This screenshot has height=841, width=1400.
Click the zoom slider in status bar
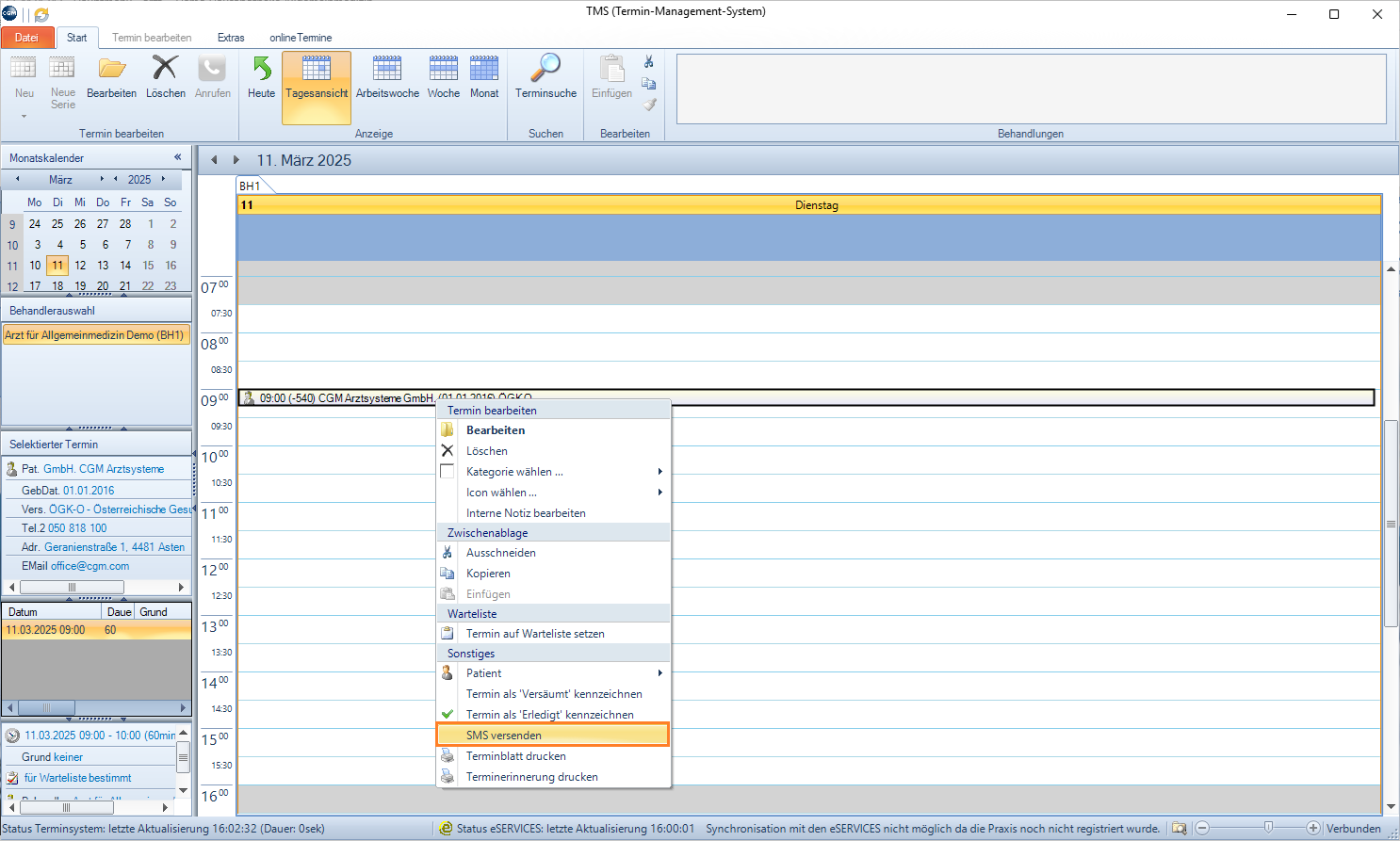pyautogui.click(x=1268, y=828)
